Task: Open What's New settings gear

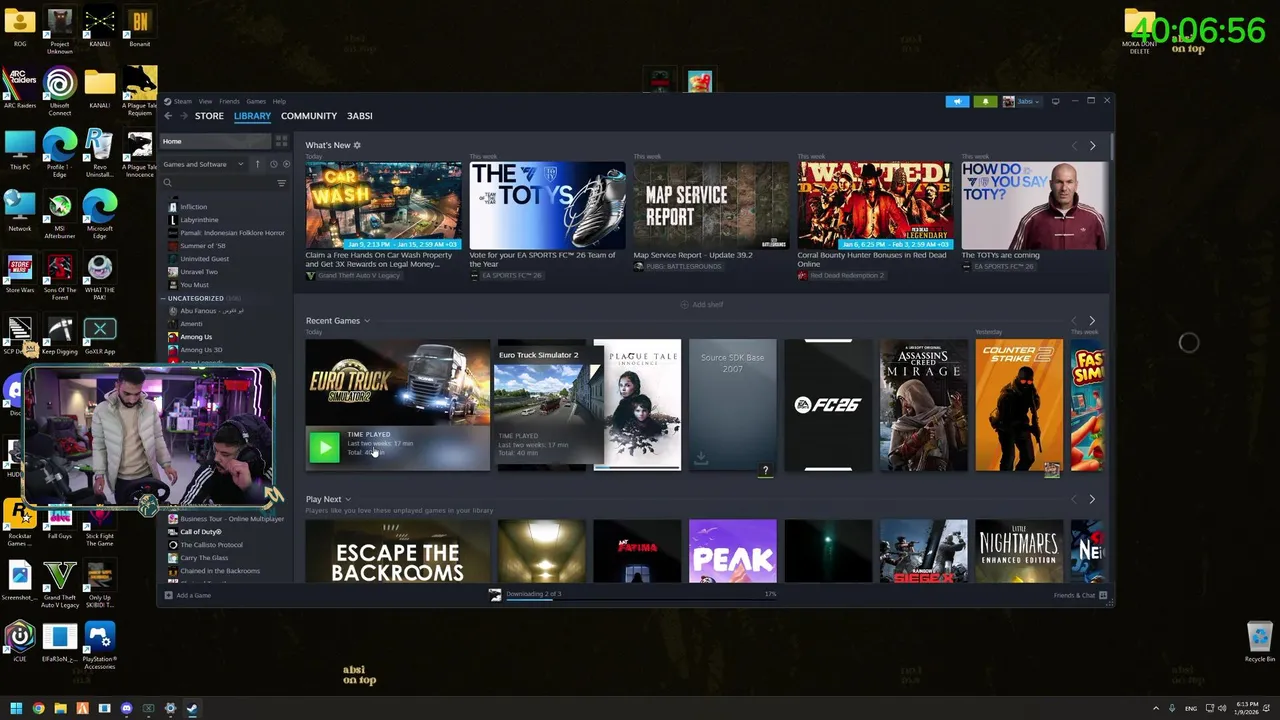Action: [x=357, y=145]
